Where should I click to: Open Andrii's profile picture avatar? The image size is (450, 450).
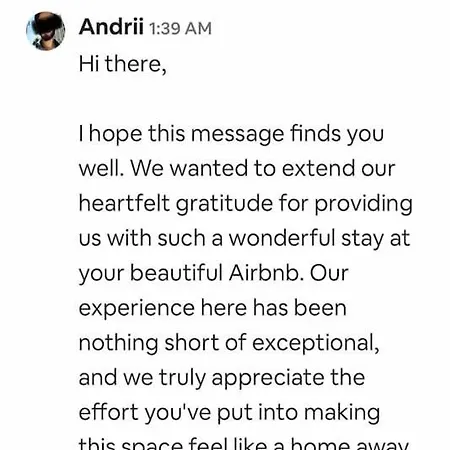tap(46, 31)
